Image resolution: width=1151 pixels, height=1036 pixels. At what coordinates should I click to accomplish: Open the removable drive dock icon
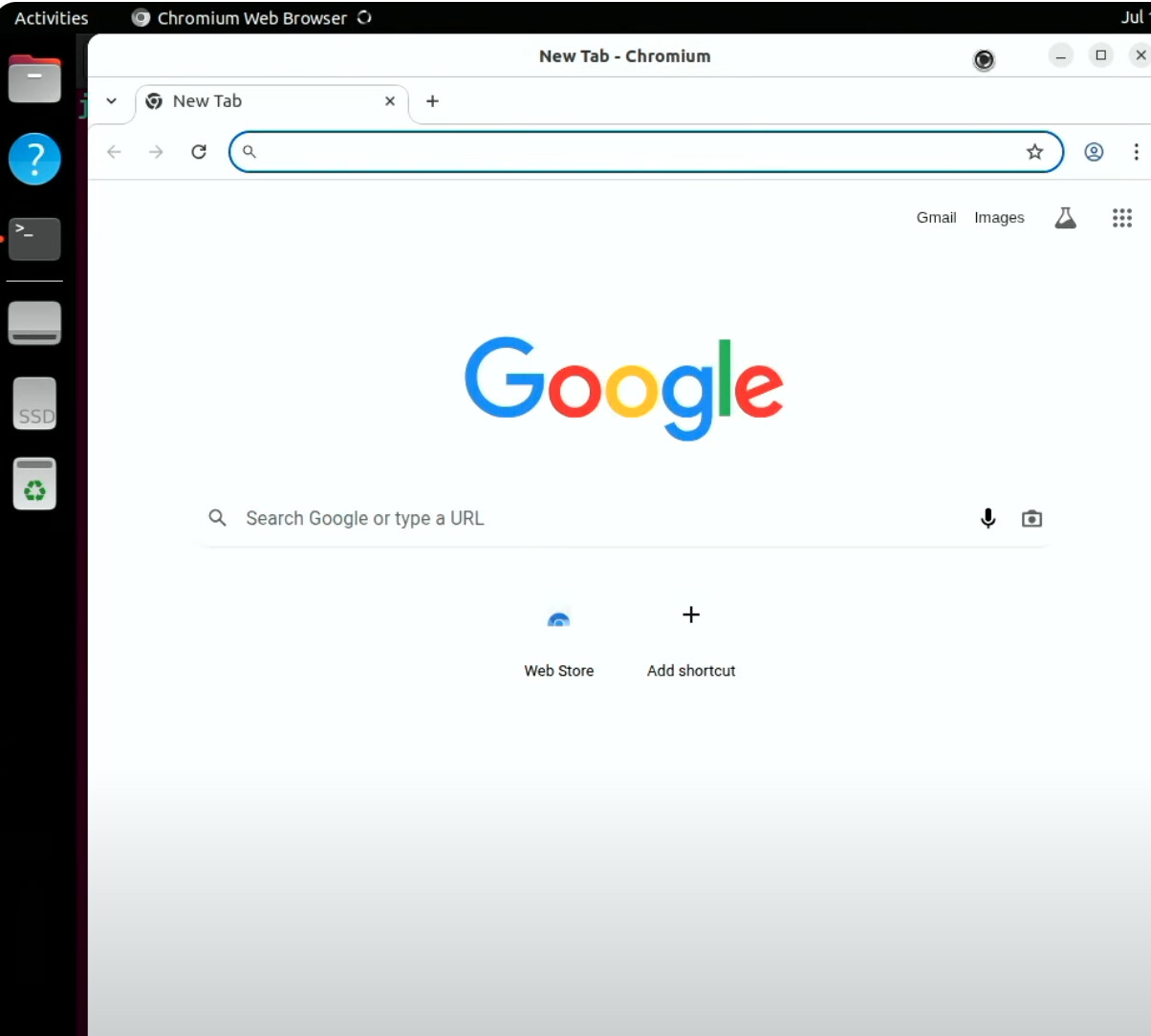pos(35,323)
